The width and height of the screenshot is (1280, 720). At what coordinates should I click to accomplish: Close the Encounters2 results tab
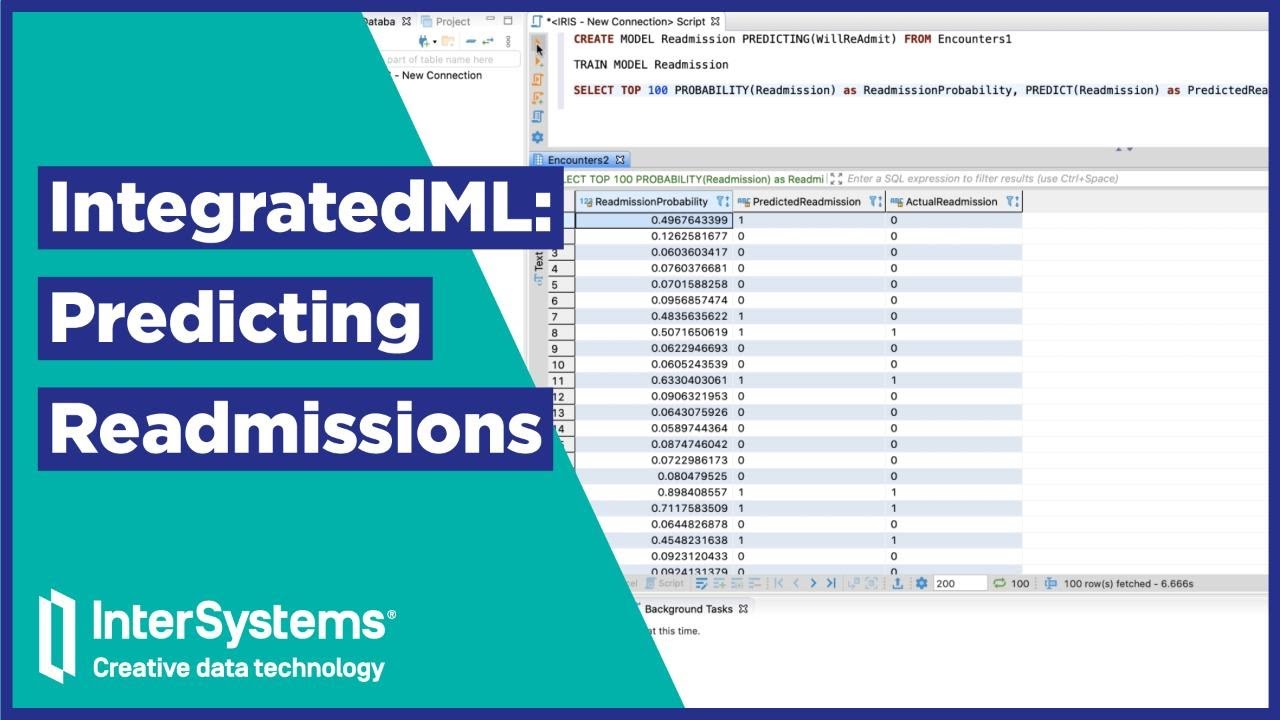(x=620, y=160)
